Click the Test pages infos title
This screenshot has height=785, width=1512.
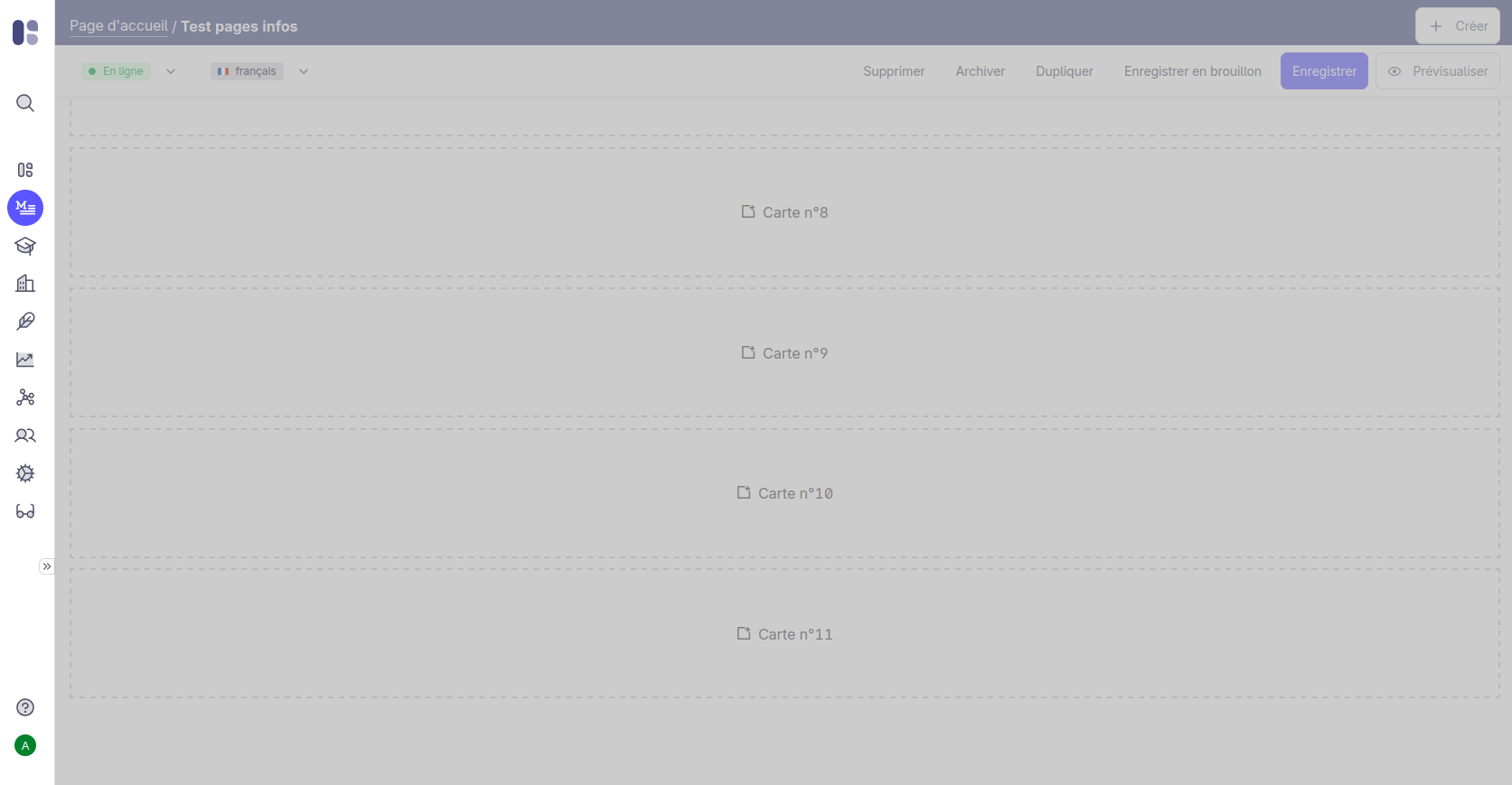click(x=239, y=26)
